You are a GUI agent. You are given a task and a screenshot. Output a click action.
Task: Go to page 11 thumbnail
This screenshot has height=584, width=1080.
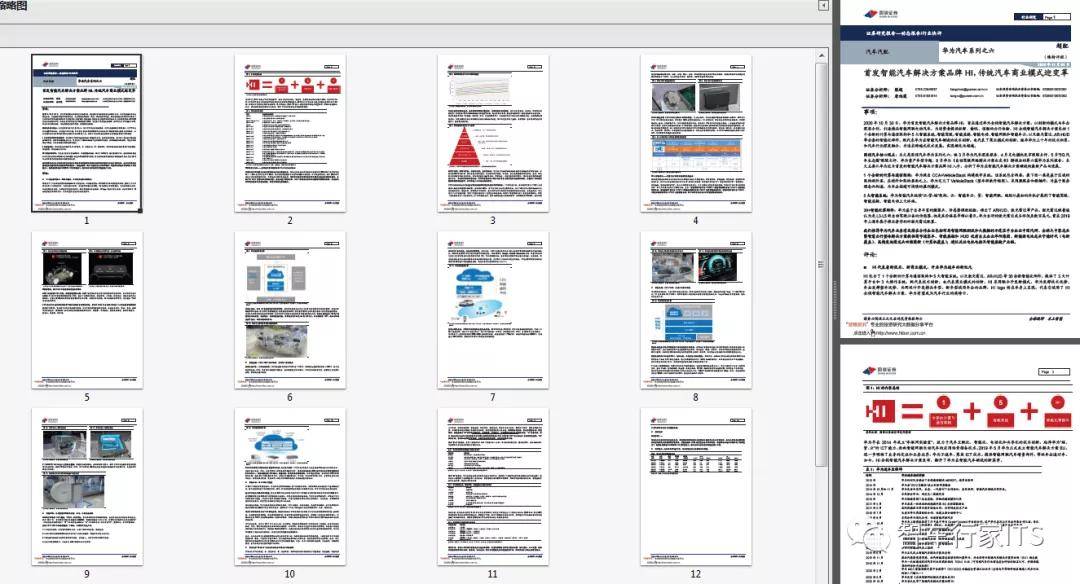[x=492, y=487]
